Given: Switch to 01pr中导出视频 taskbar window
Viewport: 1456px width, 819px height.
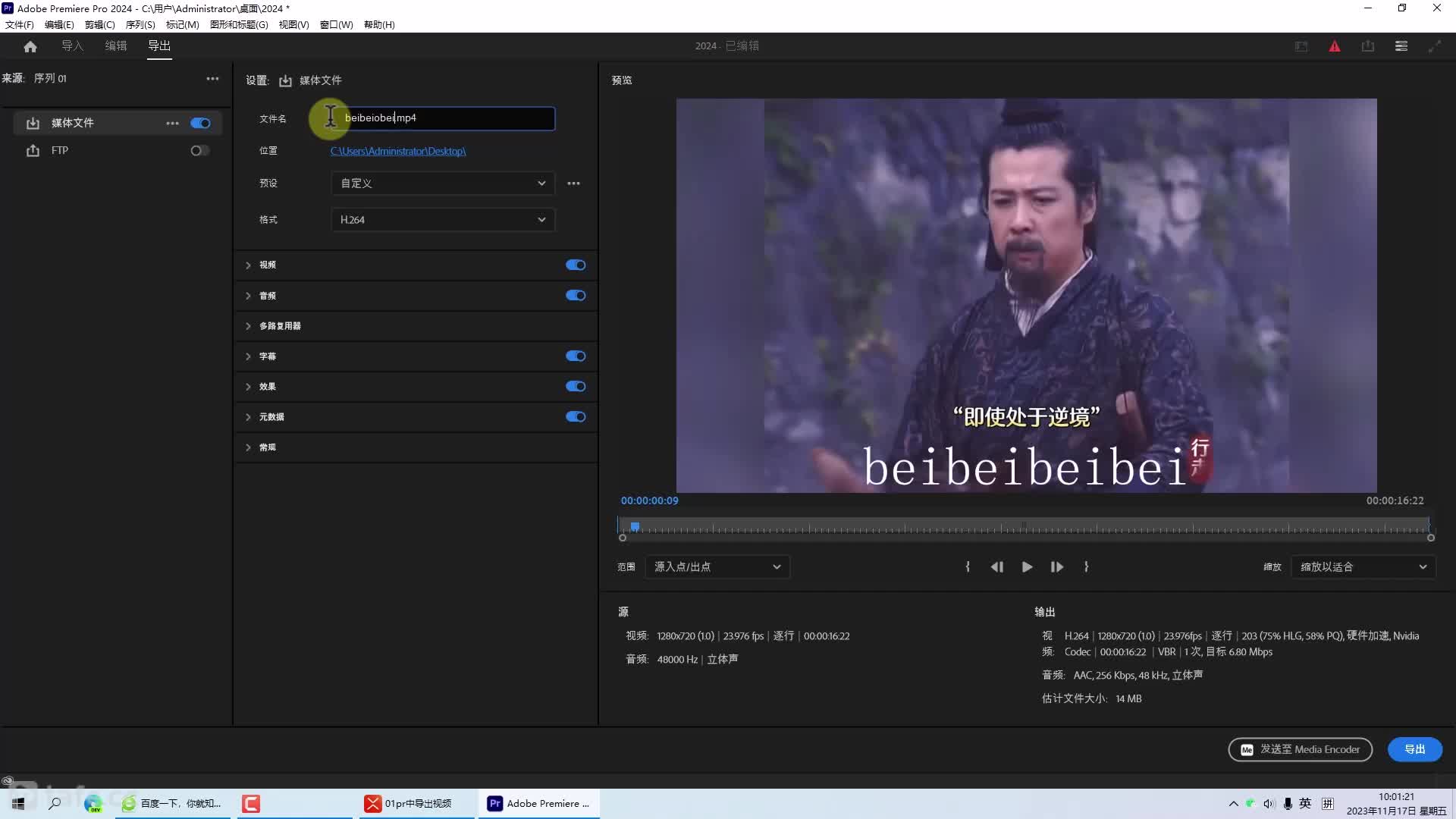Looking at the screenshot, I should click(x=416, y=804).
